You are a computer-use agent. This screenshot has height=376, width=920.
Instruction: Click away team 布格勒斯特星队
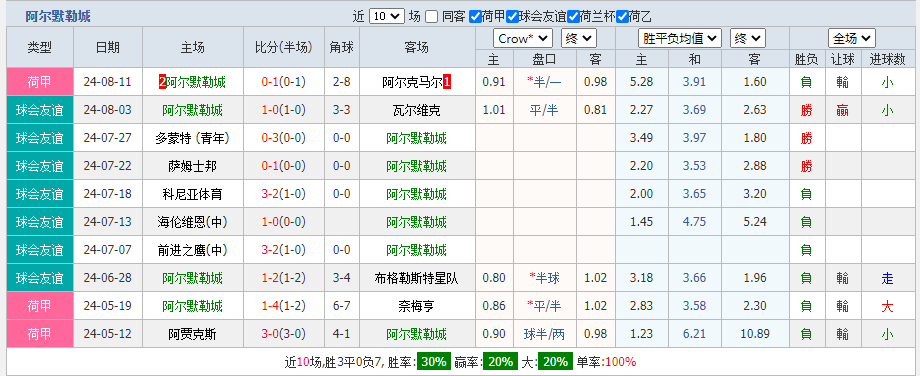click(417, 278)
